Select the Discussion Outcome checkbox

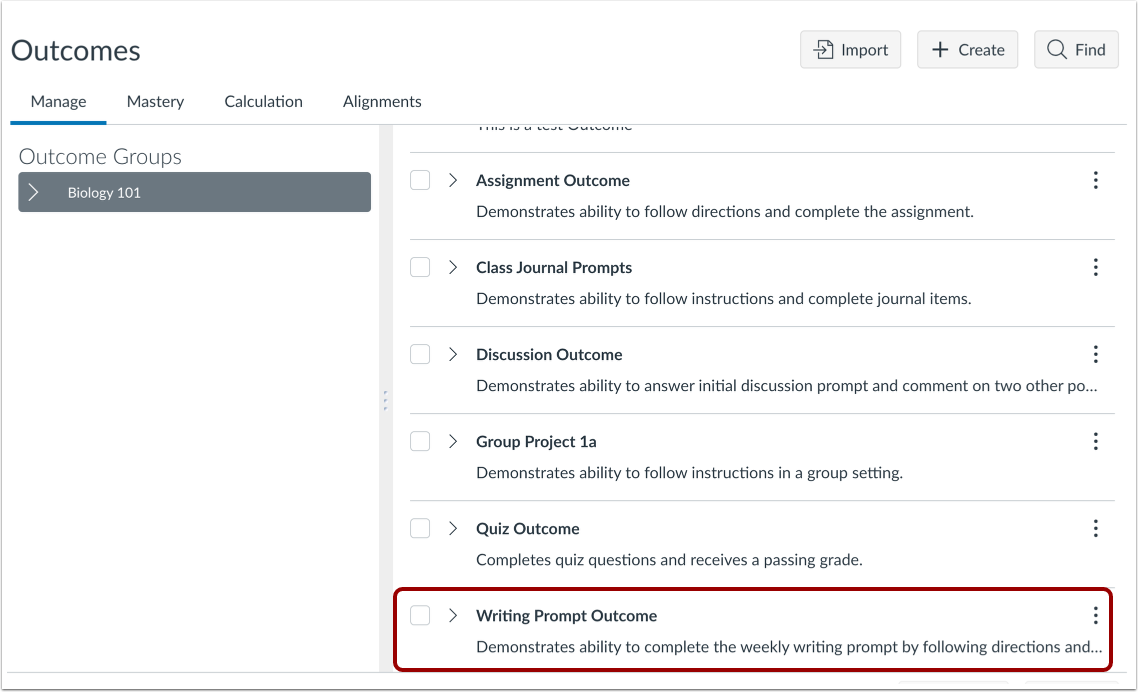pos(420,354)
